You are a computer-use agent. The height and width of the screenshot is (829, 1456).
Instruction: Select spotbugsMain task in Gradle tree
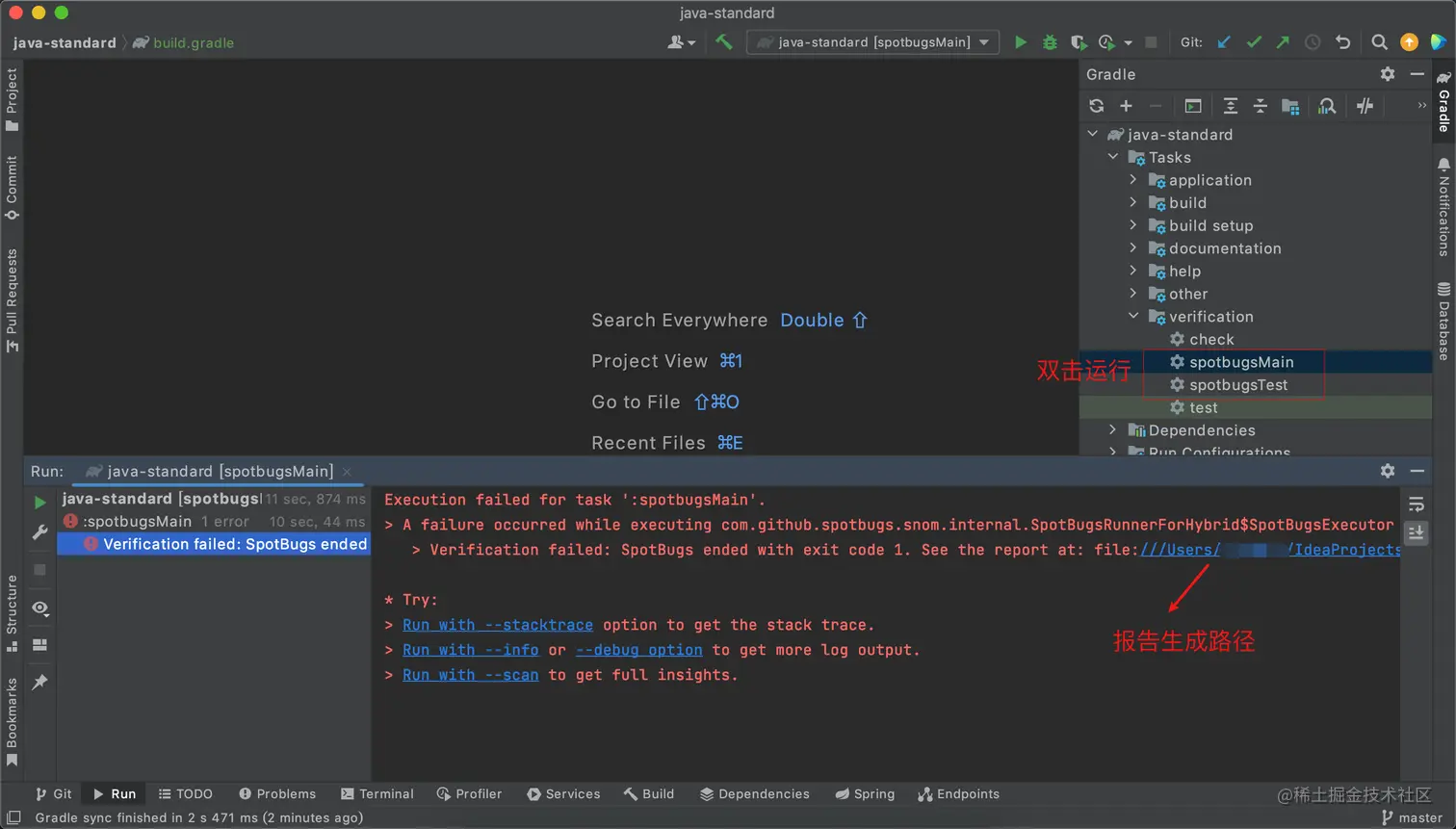pos(1241,362)
